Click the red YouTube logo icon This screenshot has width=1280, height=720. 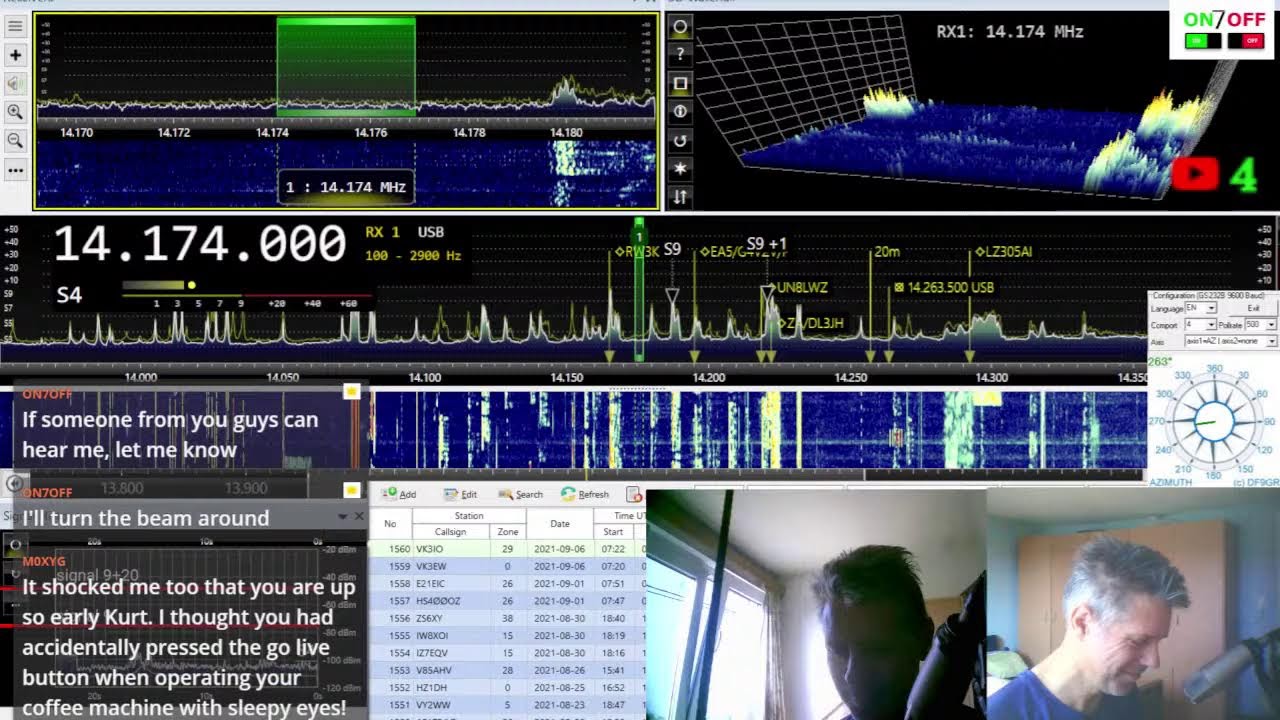(x=1195, y=173)
